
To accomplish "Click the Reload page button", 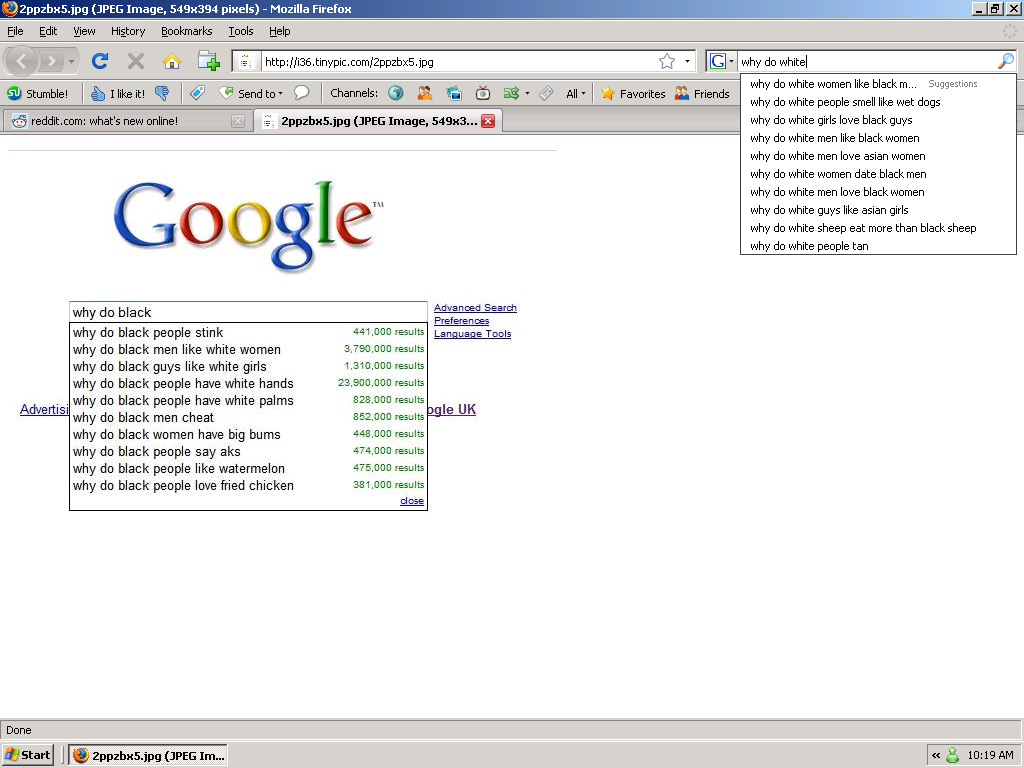I will [100, 61].
